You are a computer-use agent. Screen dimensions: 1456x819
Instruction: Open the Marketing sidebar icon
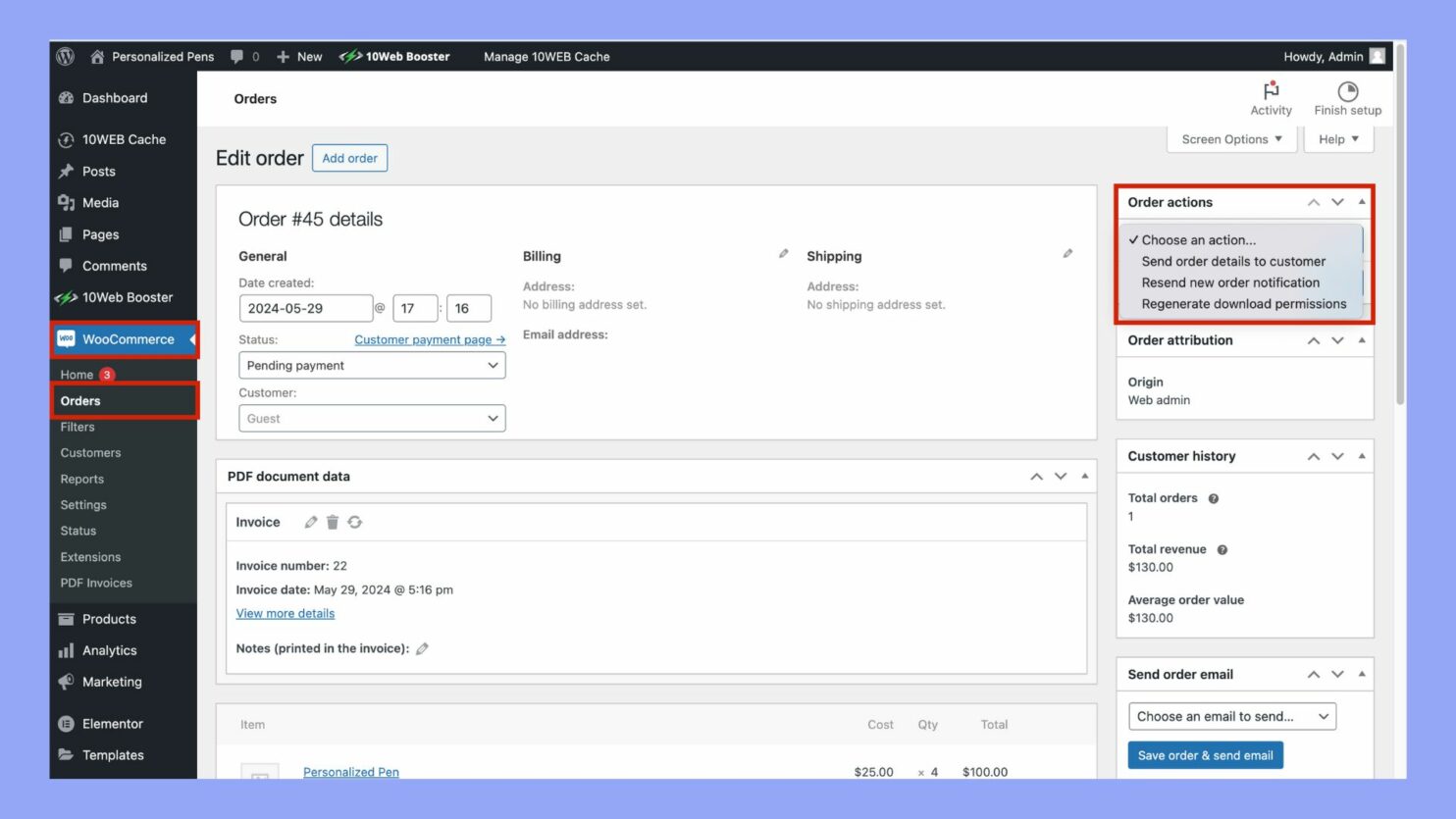point(65,682)
